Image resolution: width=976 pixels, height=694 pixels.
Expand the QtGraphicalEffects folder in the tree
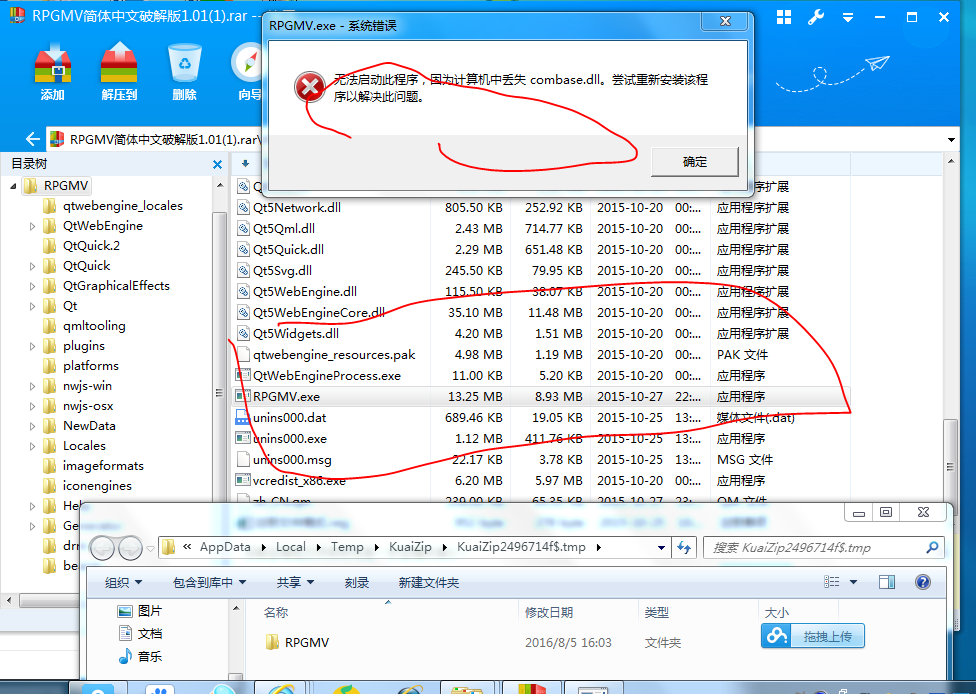(32, 286)
